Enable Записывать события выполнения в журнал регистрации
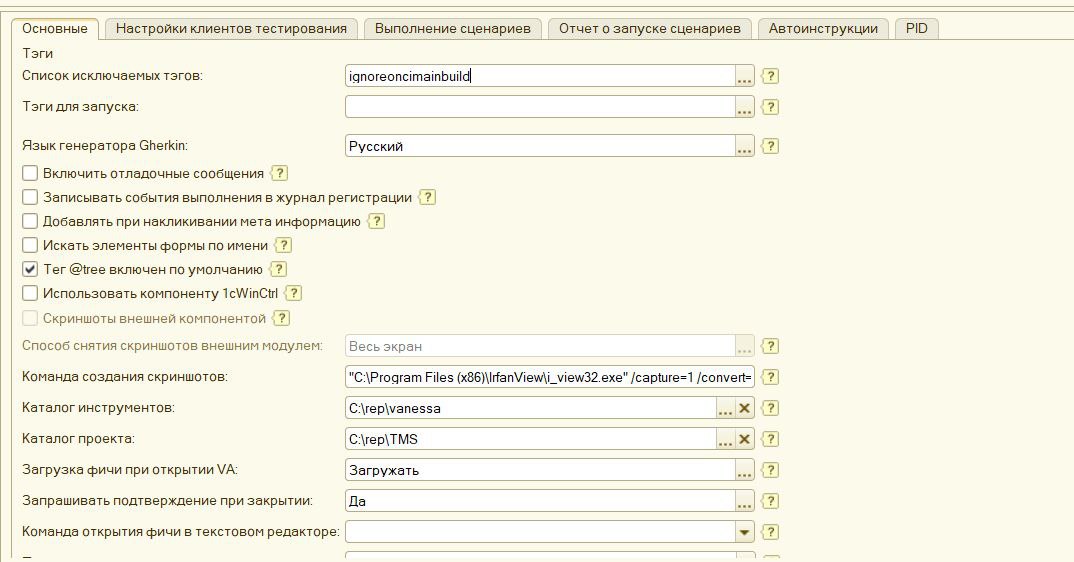This screenshot has height=562, width=1074. click(x=29, y=197)
